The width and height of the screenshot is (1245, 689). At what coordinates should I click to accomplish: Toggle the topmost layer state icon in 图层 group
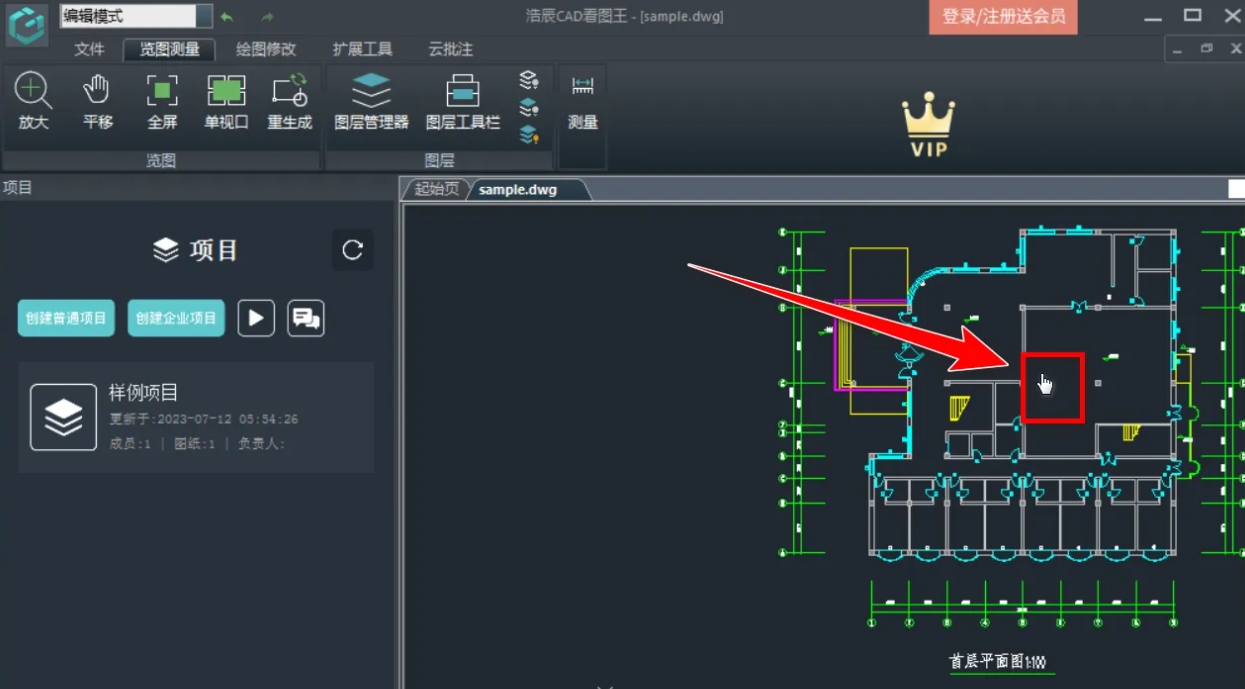(529, 79)
